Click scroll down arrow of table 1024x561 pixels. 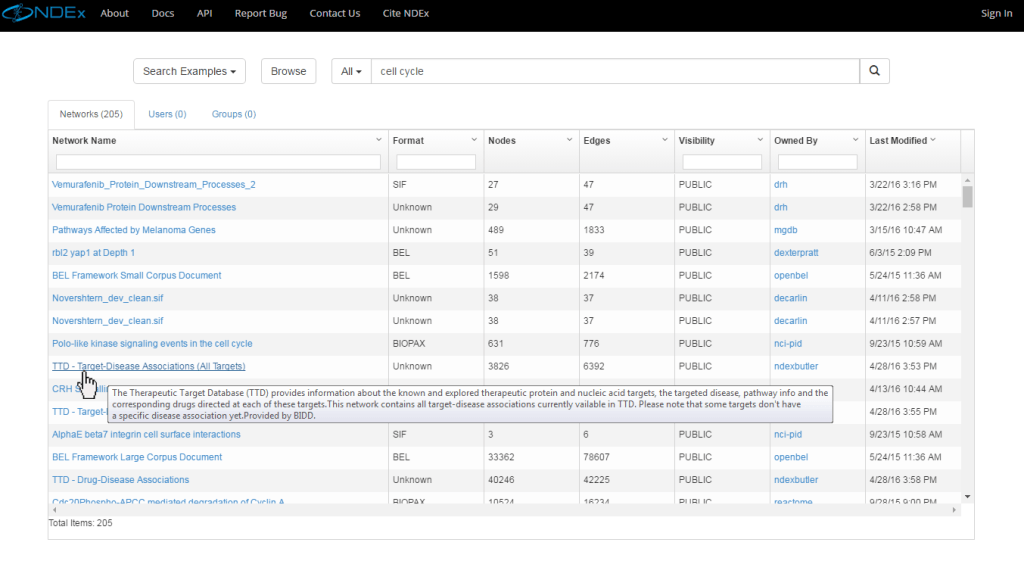[968, 497]
